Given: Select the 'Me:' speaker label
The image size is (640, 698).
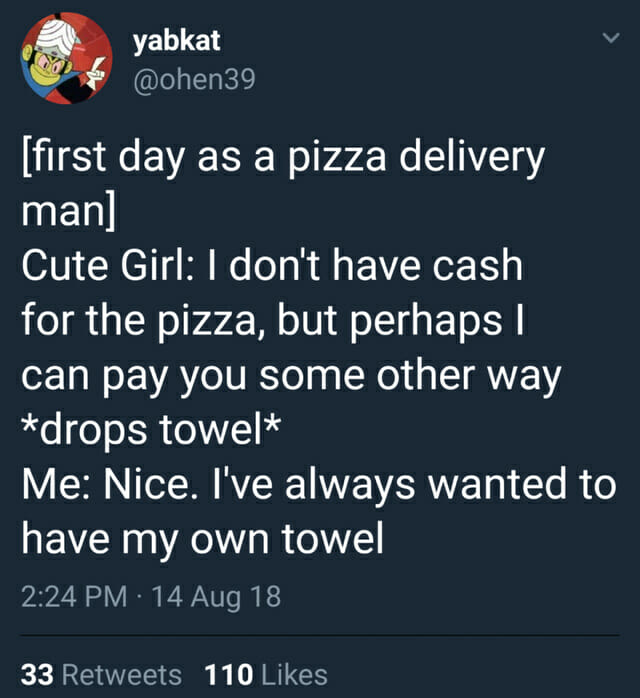Looking at the screenshot, I should (x=56, y=485).
